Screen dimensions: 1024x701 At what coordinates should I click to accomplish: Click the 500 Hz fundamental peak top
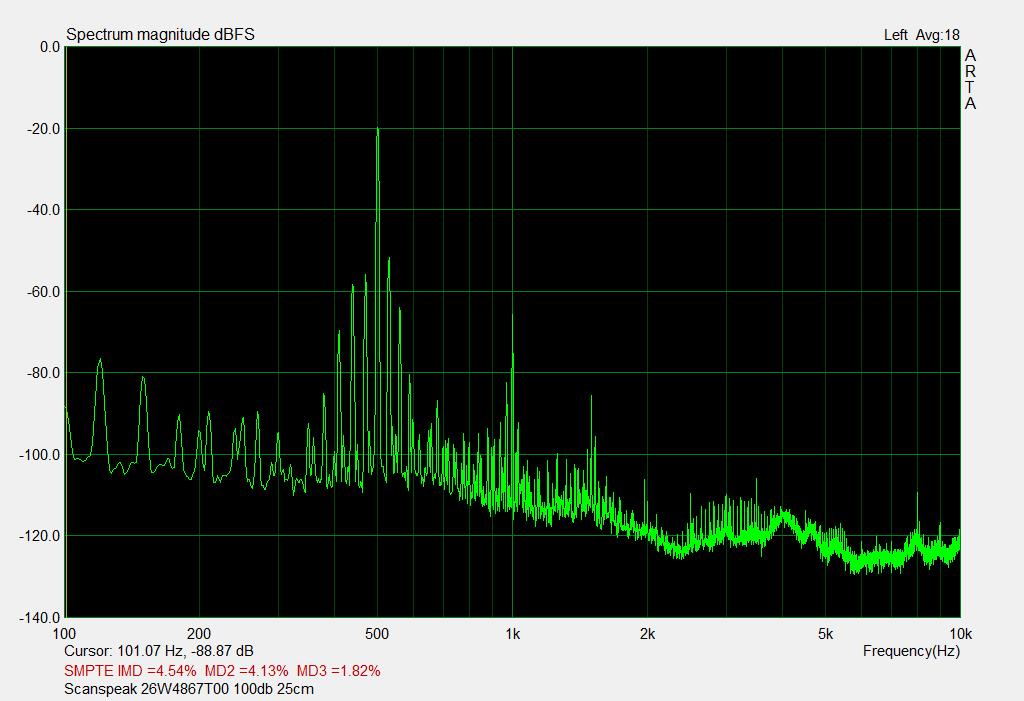click(377, 130)
